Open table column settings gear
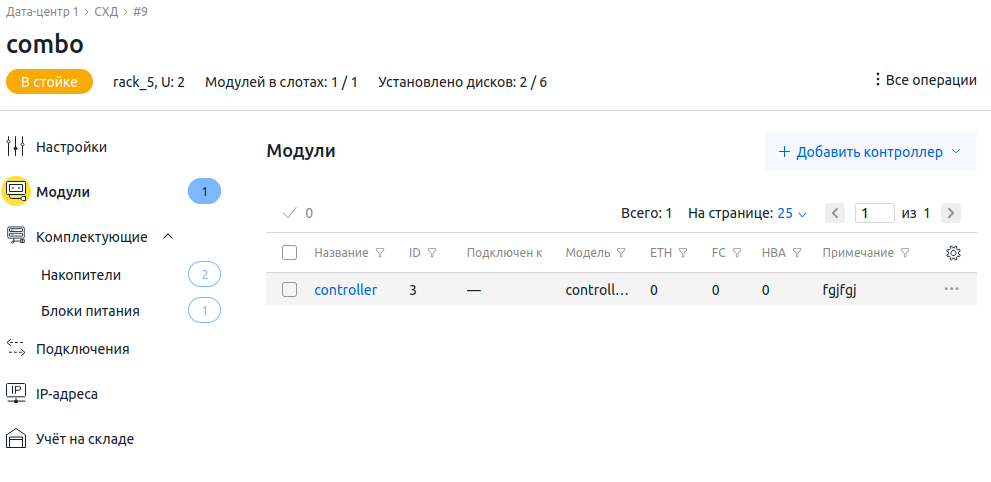The width and height of the screenshot is (991, 482). pos(953,253)
